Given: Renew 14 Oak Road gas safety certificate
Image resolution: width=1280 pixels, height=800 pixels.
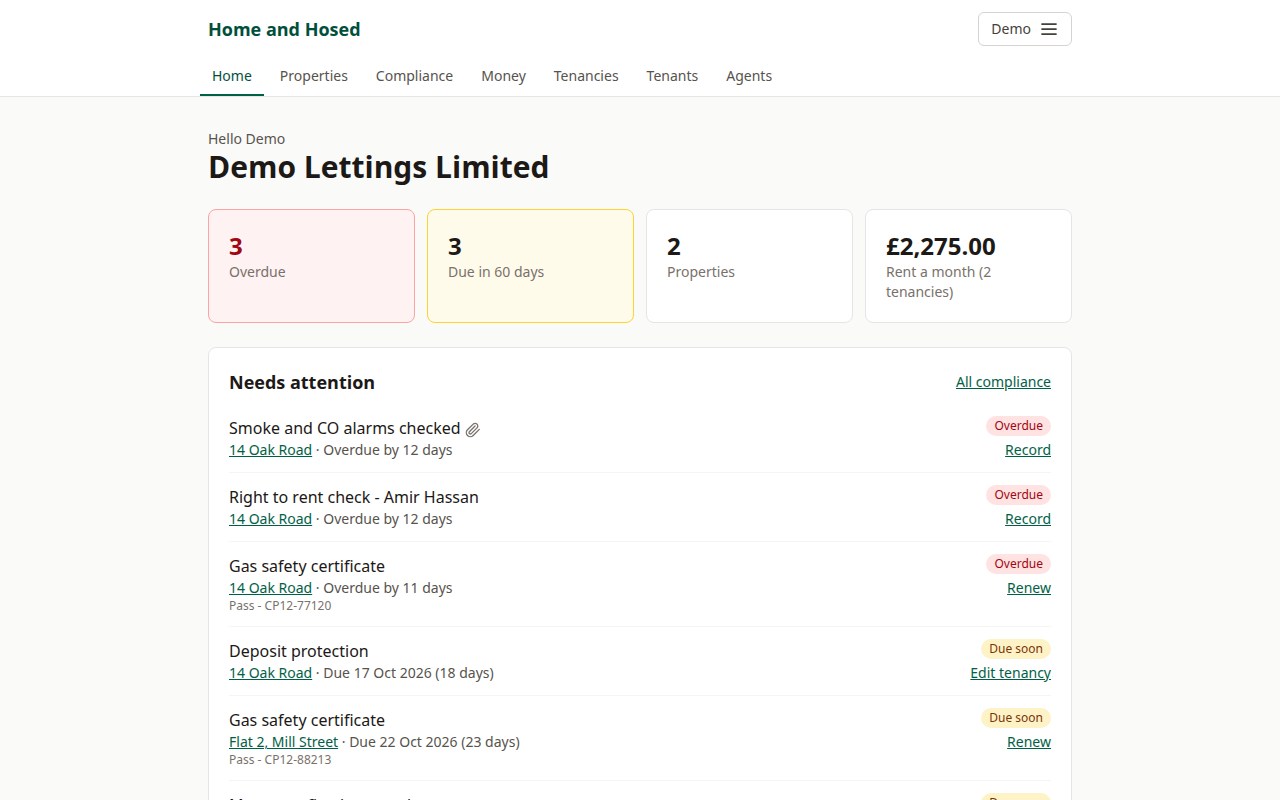Looking at the screenshot, I should click(1029, 588).
